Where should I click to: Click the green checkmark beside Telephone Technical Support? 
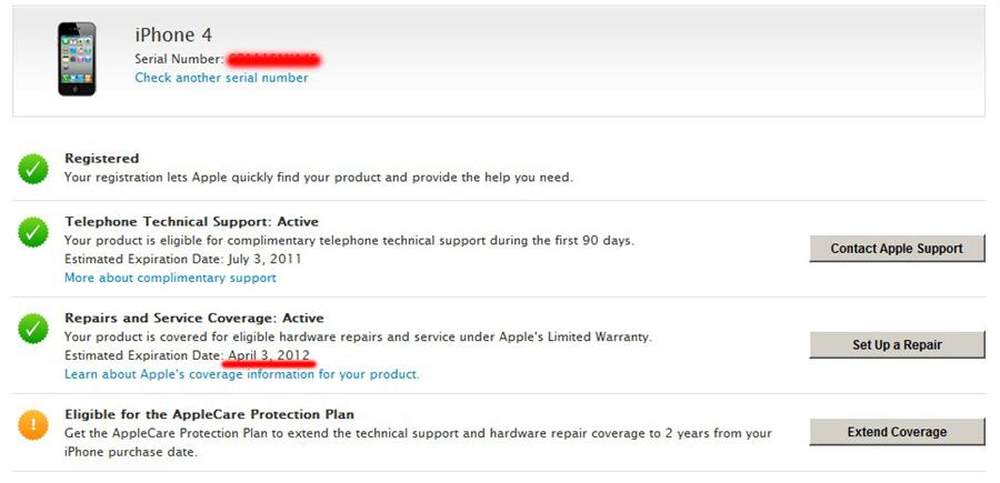(33, 232)
